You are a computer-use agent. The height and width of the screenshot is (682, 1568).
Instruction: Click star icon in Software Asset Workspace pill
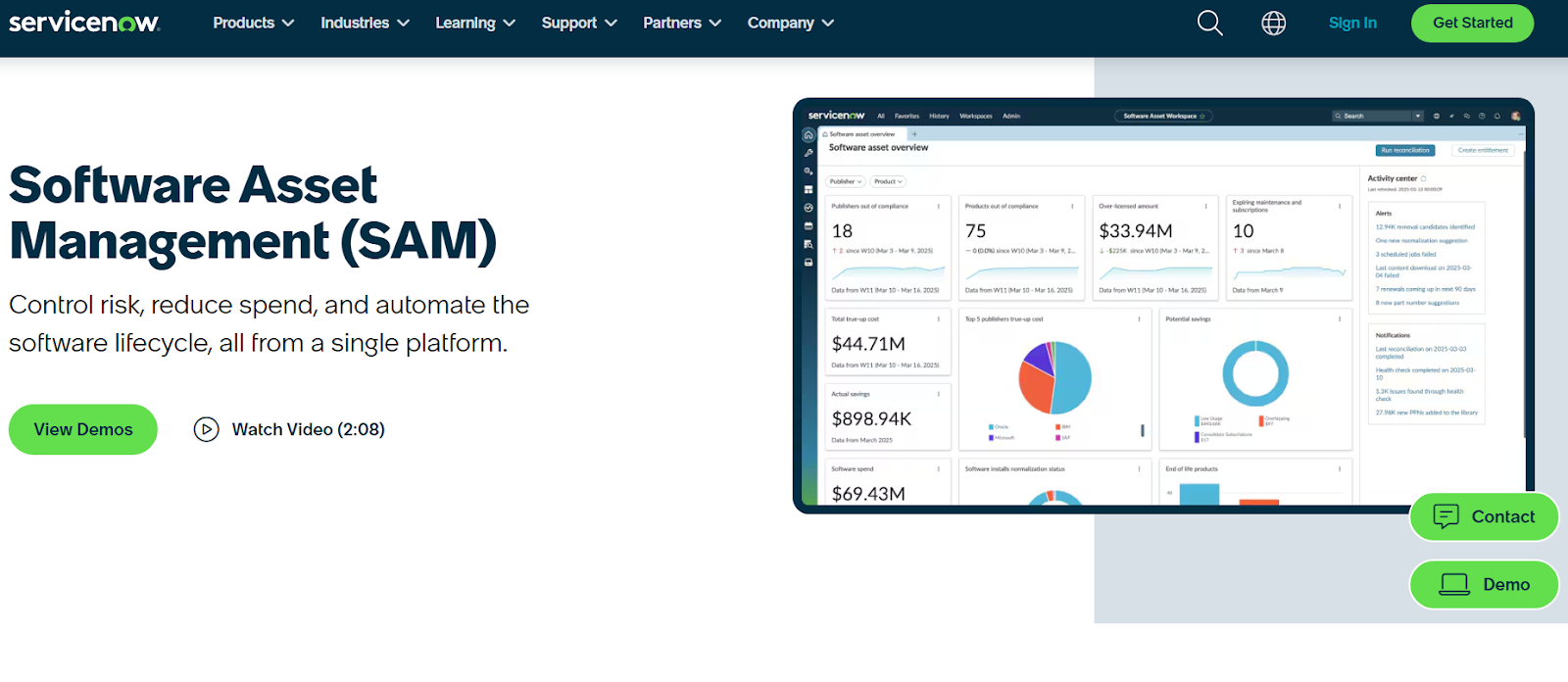1202,116
